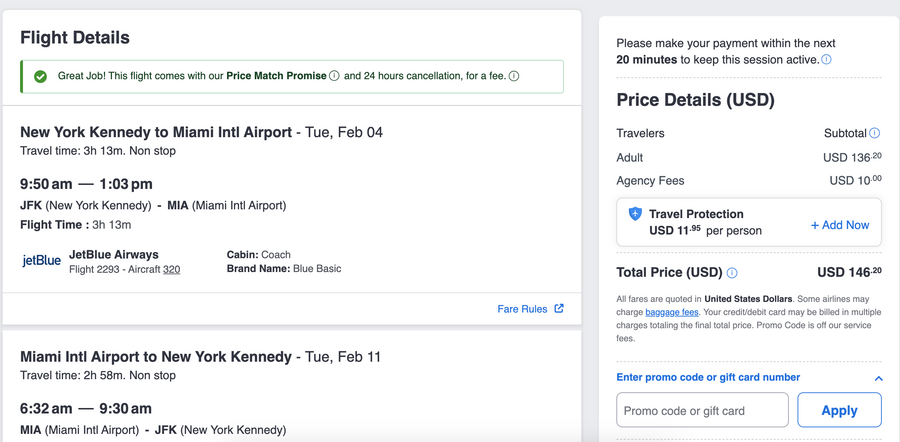Select the New York Kennedy to Miami heading
This screenshot has width=900, height=442.
pyautogui.click(x=156, y=132)
